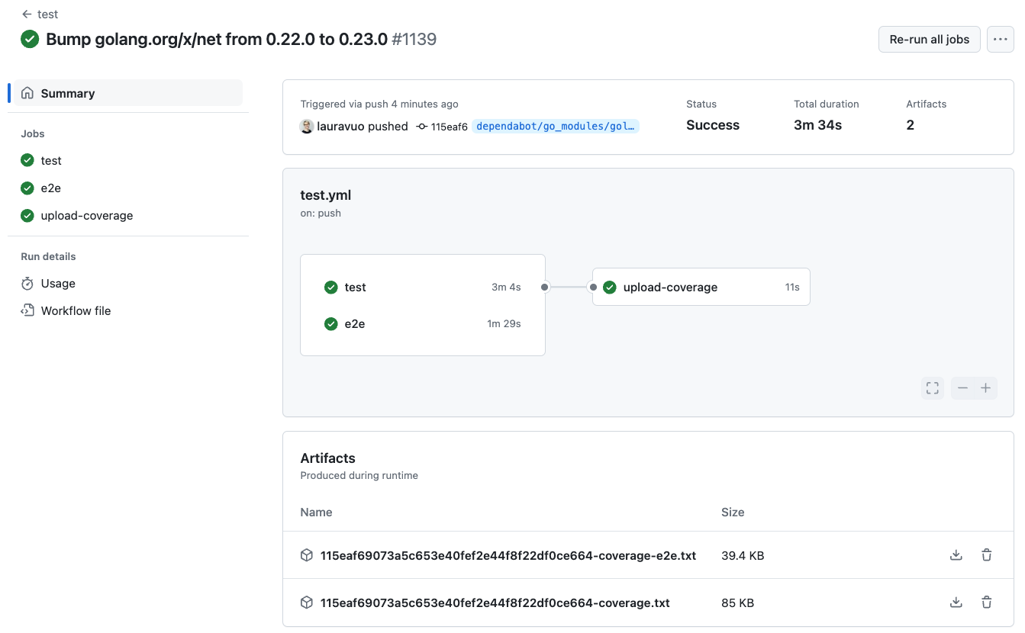Click the back arrow next to test
This screenshot has width=1025, height=633.
pos(27,14)
